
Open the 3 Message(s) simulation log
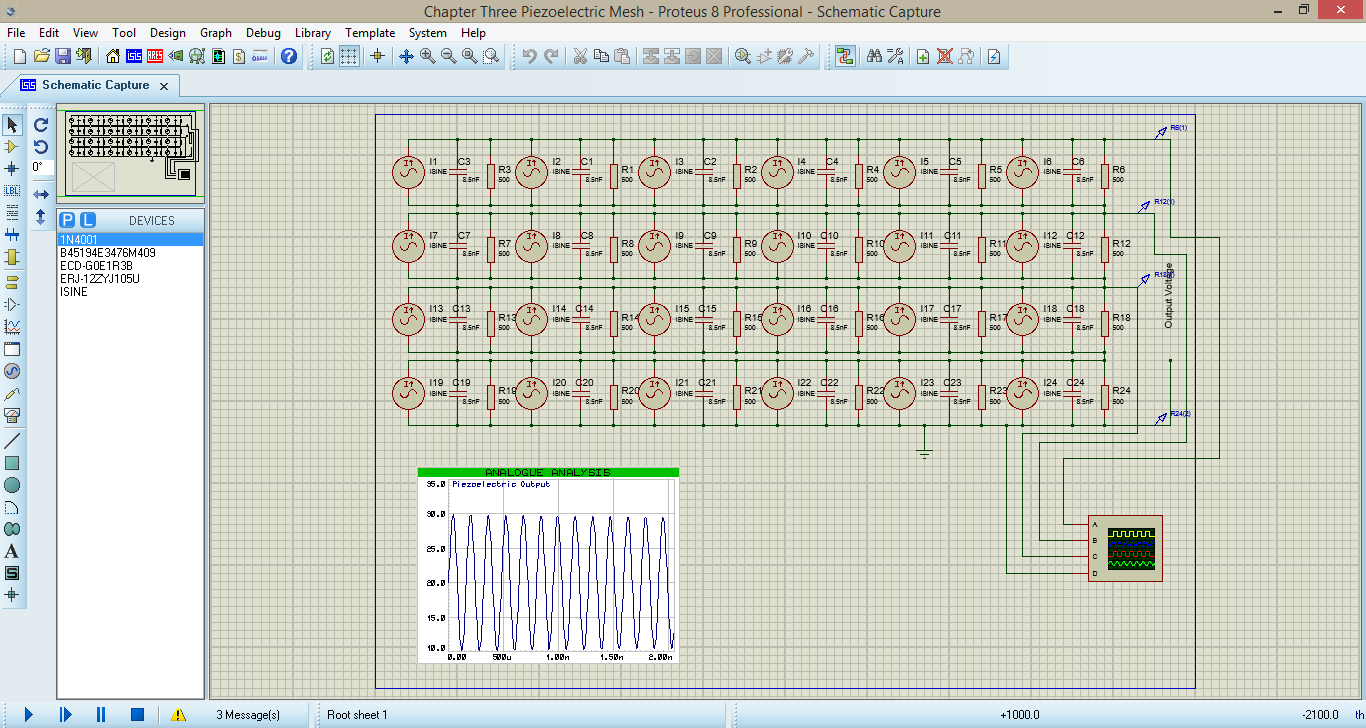click(248, 715)
